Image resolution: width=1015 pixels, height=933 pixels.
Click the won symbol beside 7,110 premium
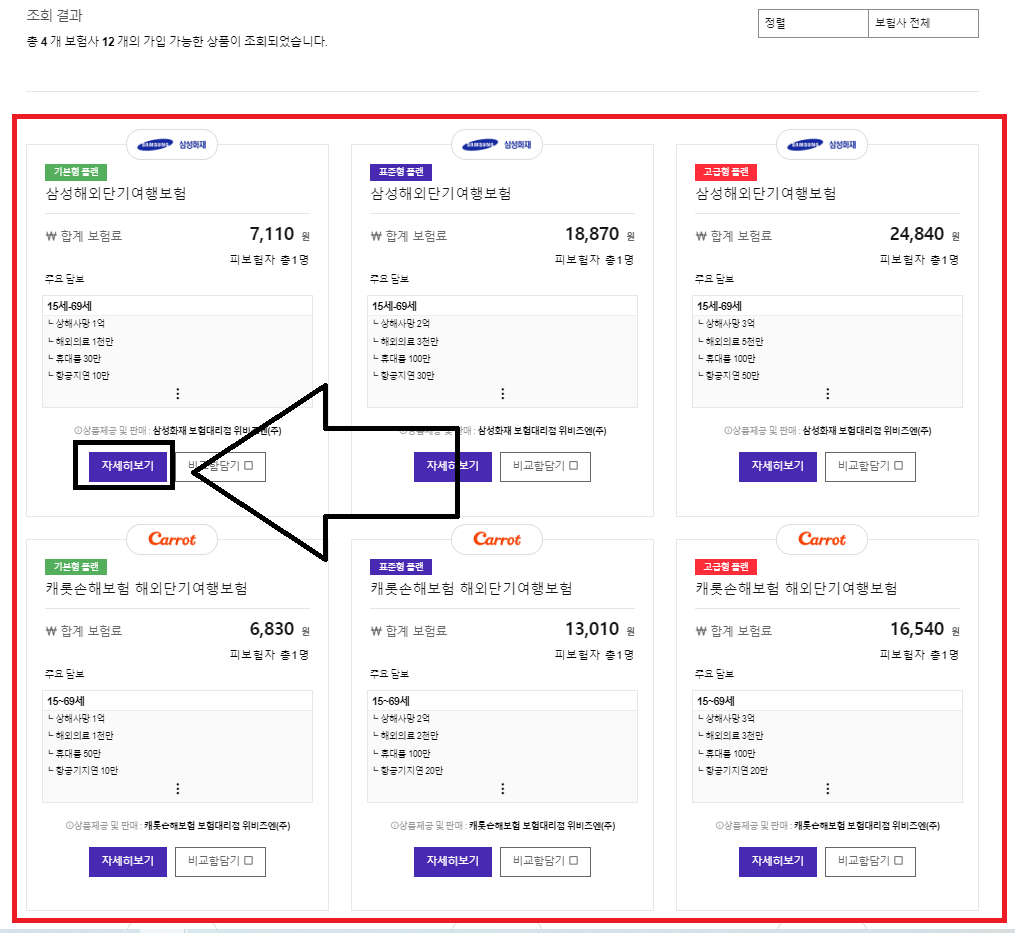[x=51, y=236]
